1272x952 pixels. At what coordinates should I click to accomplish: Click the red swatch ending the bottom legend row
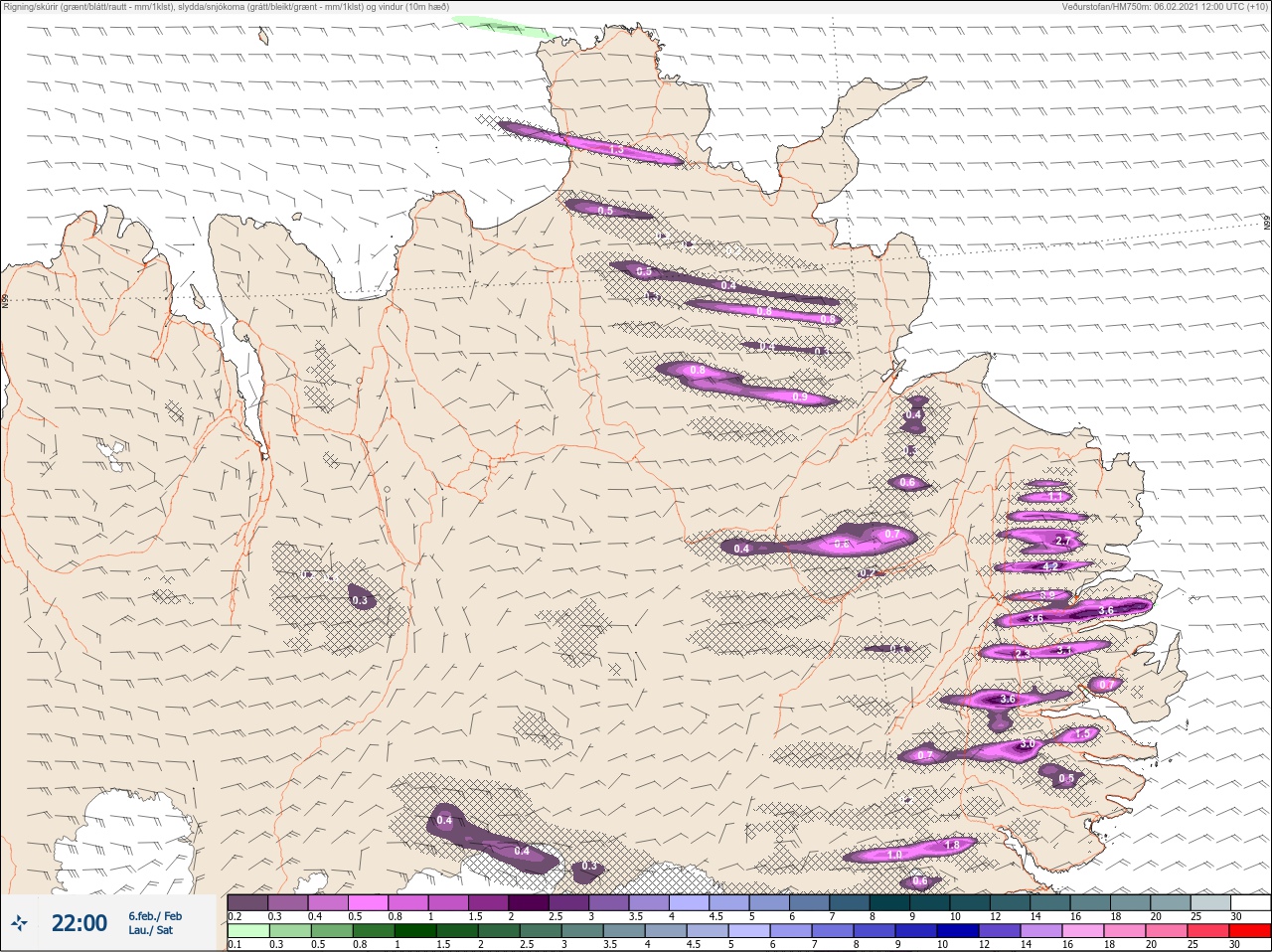1250,931
